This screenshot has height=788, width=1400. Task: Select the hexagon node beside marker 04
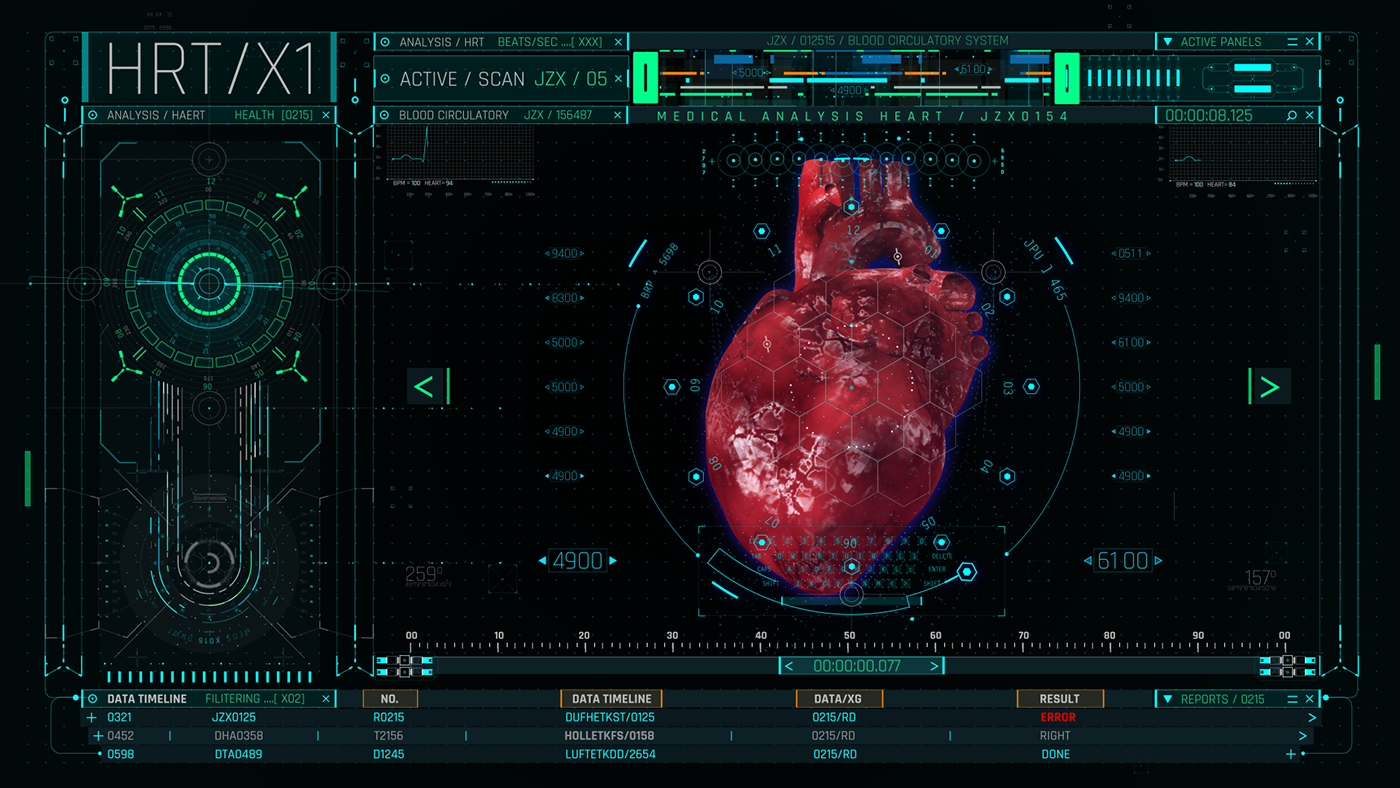click(x=1007, y=477)
